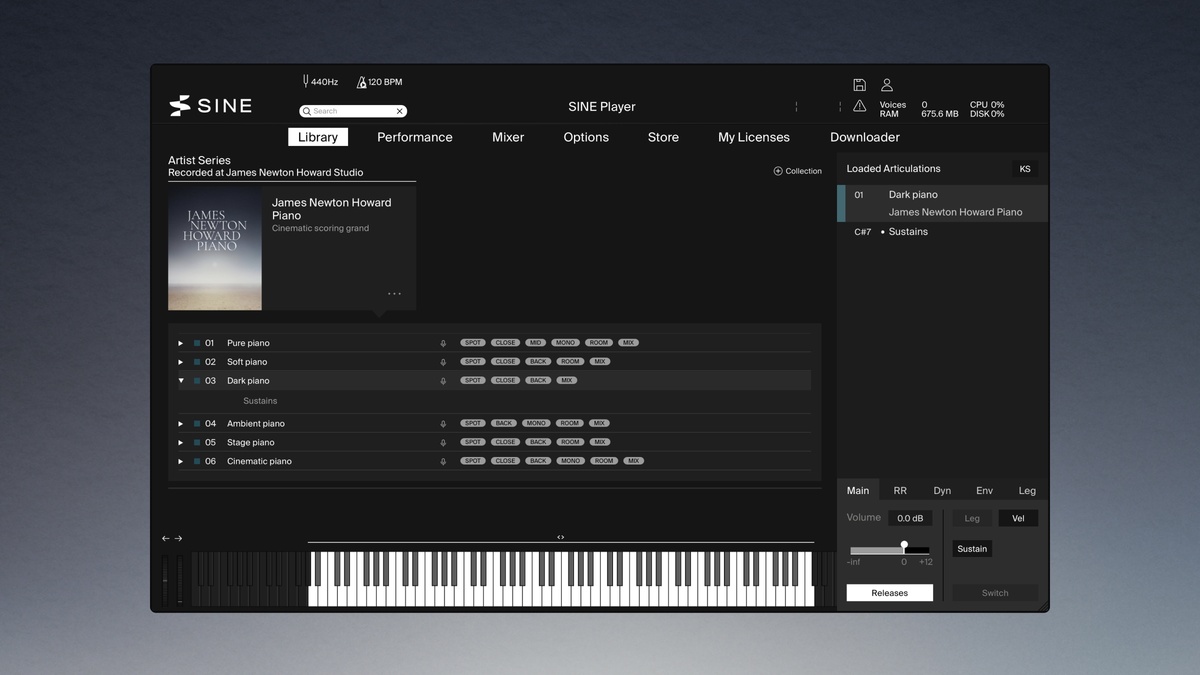Click the square icon for Cinematic piano
The image size is (1200, 675).
click(x=197, y=461)
